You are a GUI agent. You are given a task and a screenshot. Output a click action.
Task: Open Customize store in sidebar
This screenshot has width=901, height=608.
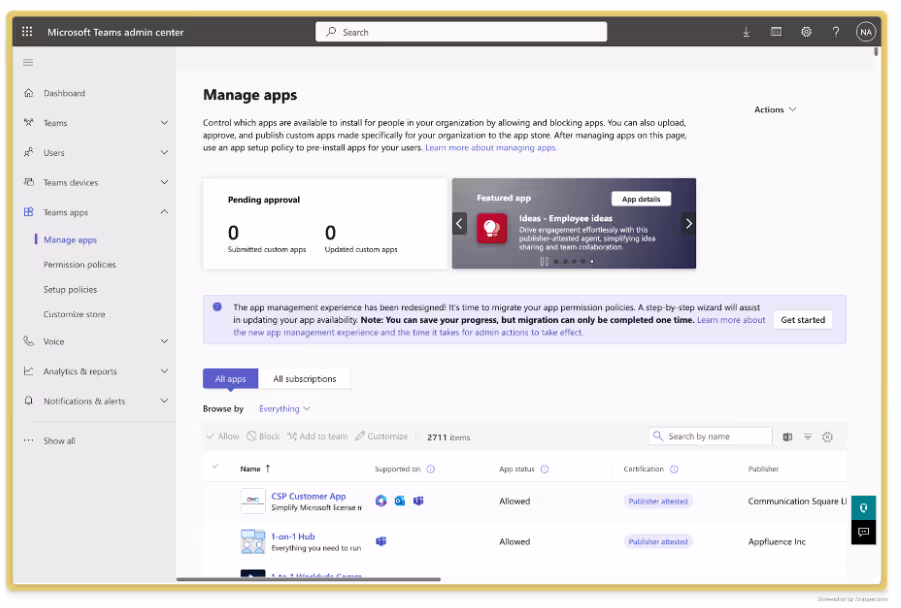[x=74, y=314]
